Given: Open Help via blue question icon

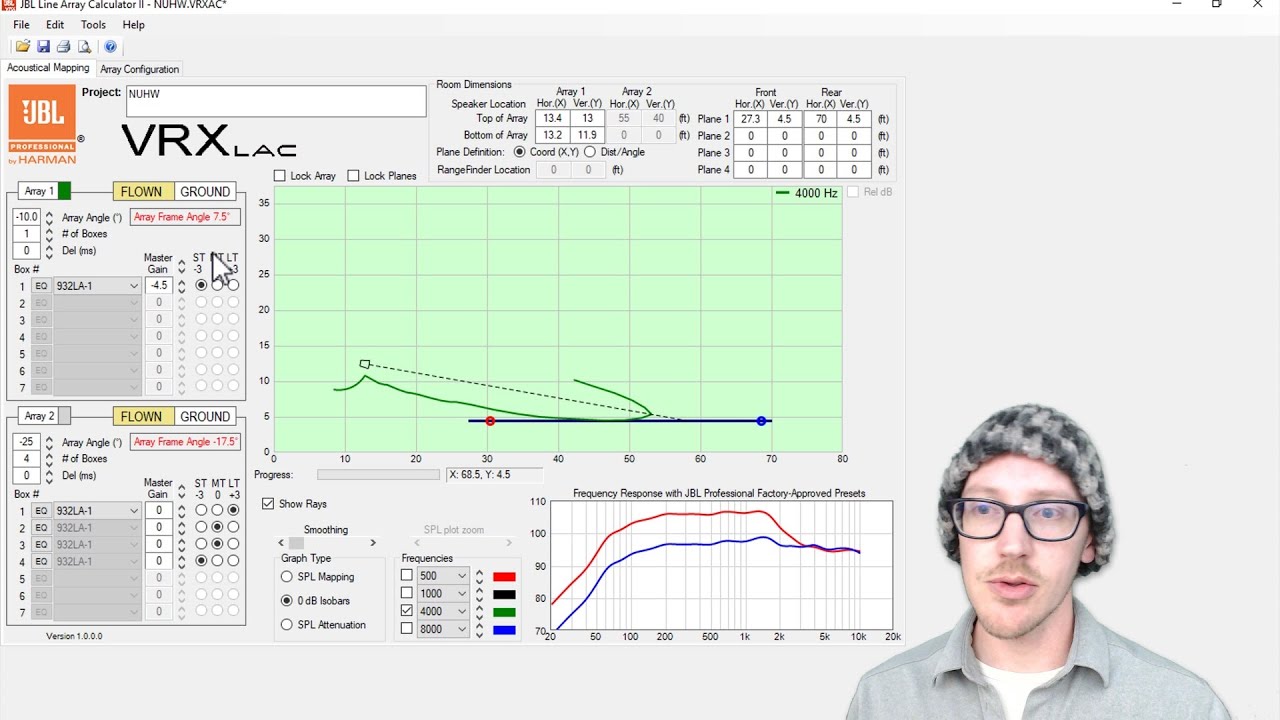Looking at the screenshot, I should click(110, 47).
